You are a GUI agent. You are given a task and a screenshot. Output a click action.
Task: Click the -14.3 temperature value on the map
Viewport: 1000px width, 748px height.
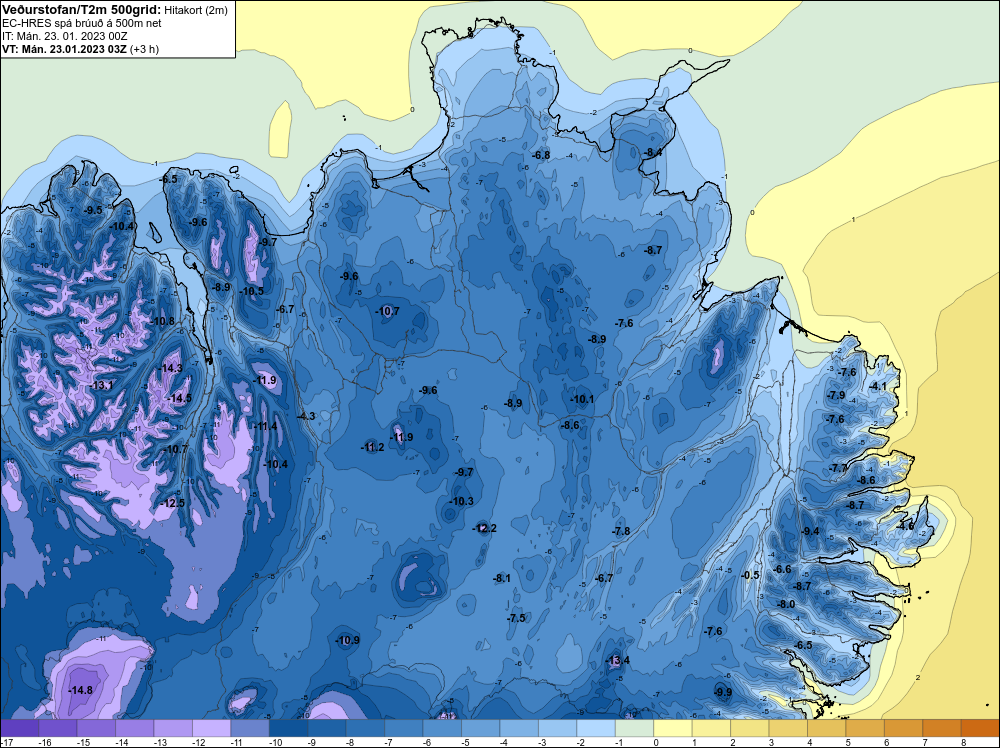(x=171, y=368)
